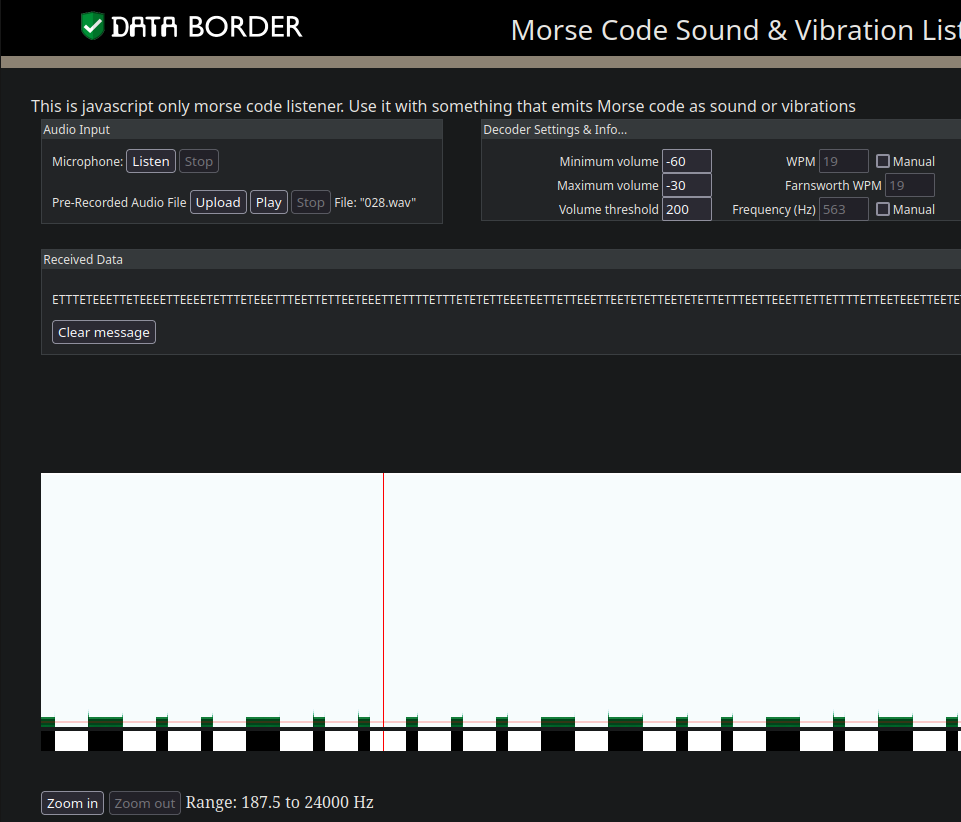This screenshot has height=822, width=961.
Task: Click the Audio Input panel header
Action: point(240,129)
